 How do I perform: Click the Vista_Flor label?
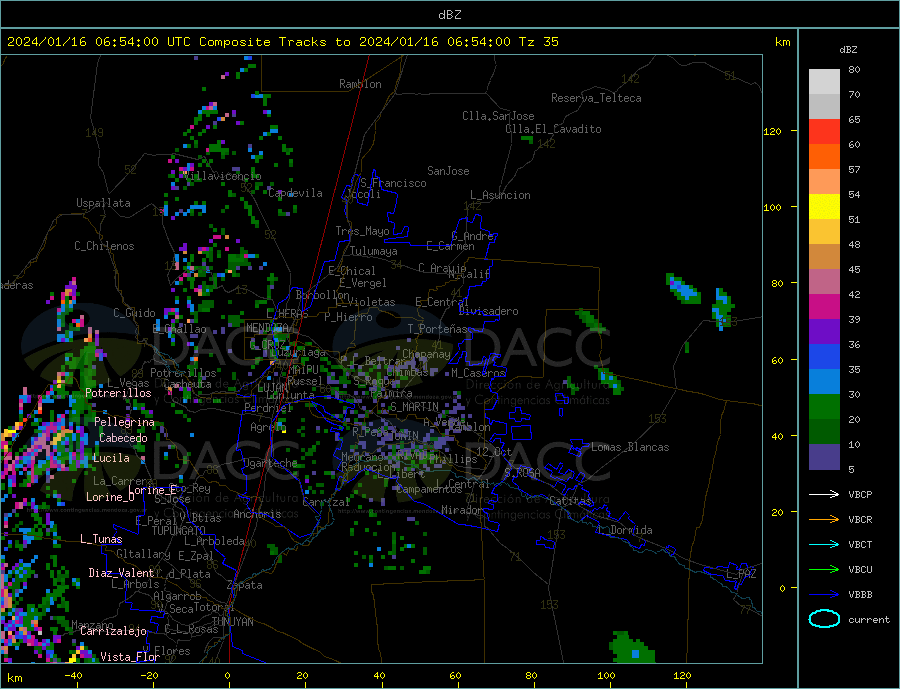(130, 657)
